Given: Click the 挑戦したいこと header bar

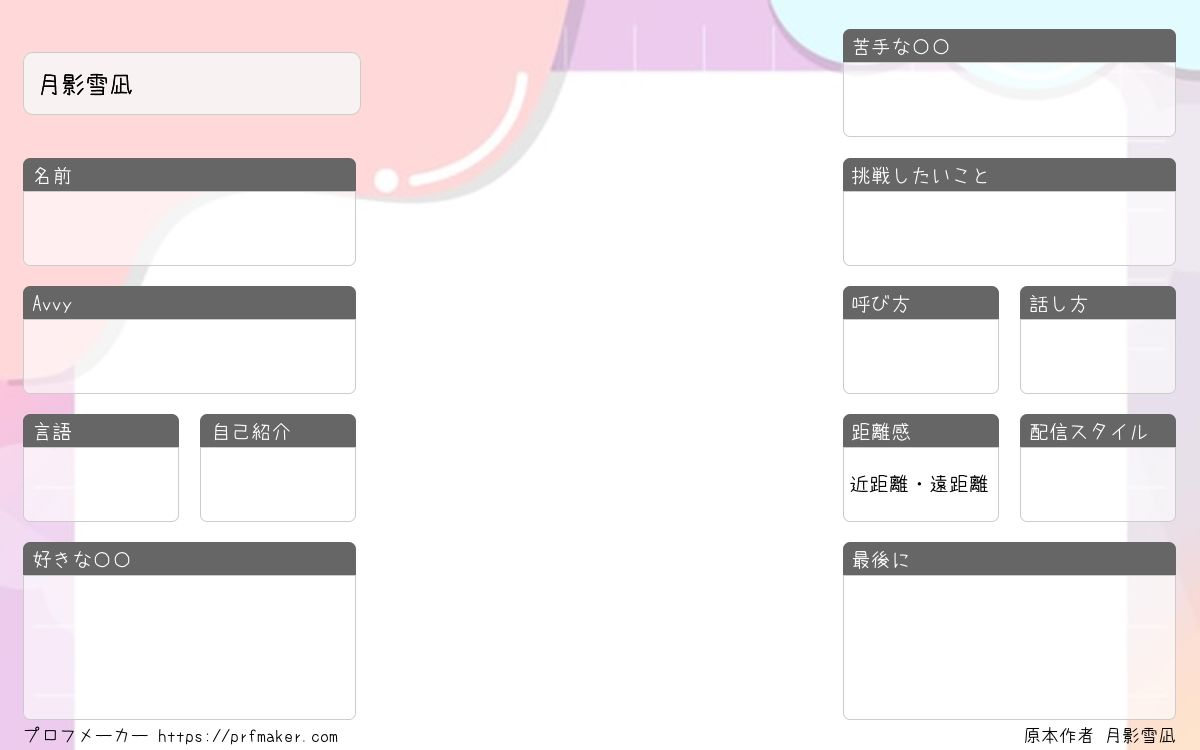Looking at the screenshot, I should click(x=1009, y=175).
